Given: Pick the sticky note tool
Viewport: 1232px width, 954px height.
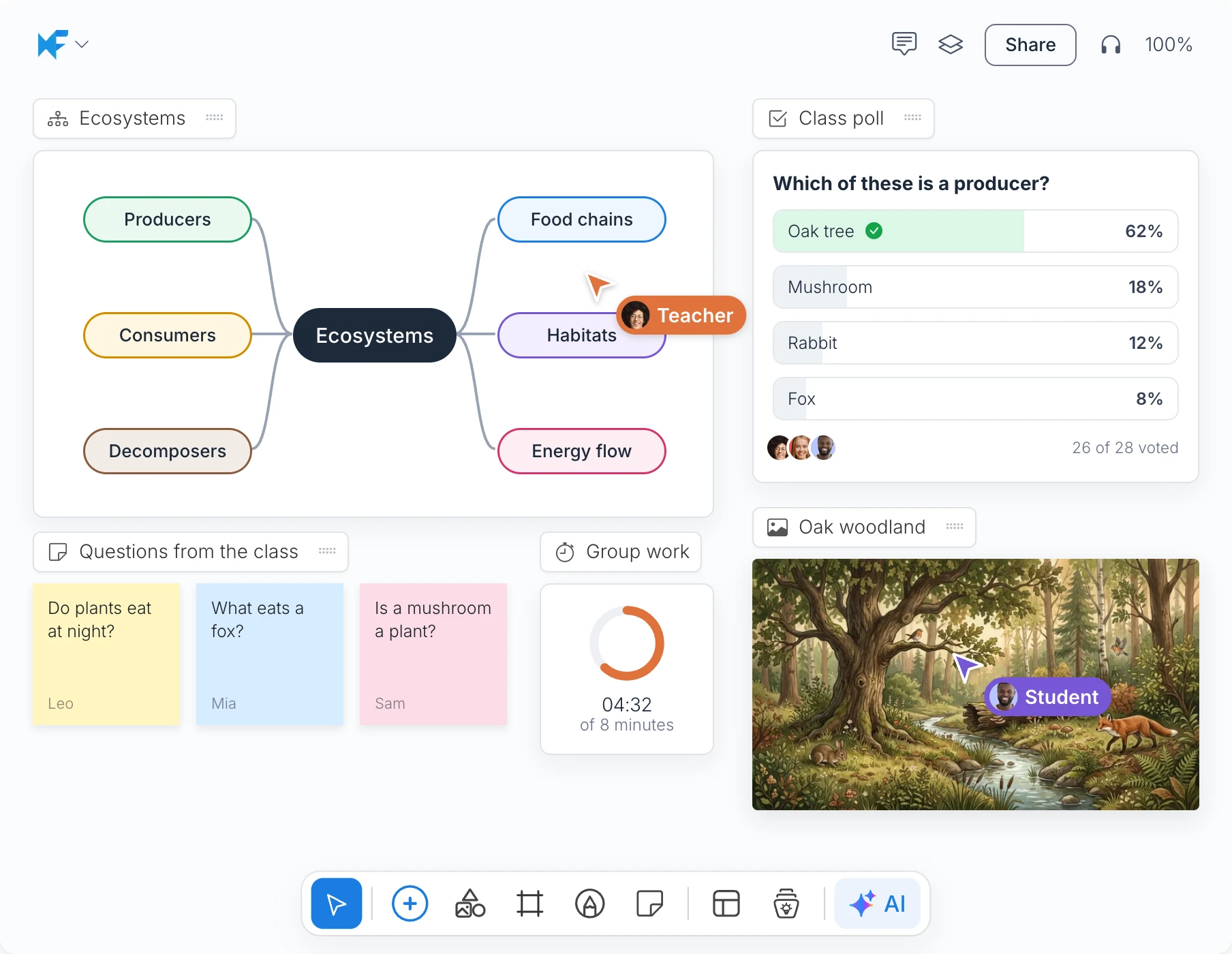Looking at the screenshot, I should click(x=649, y=904).
